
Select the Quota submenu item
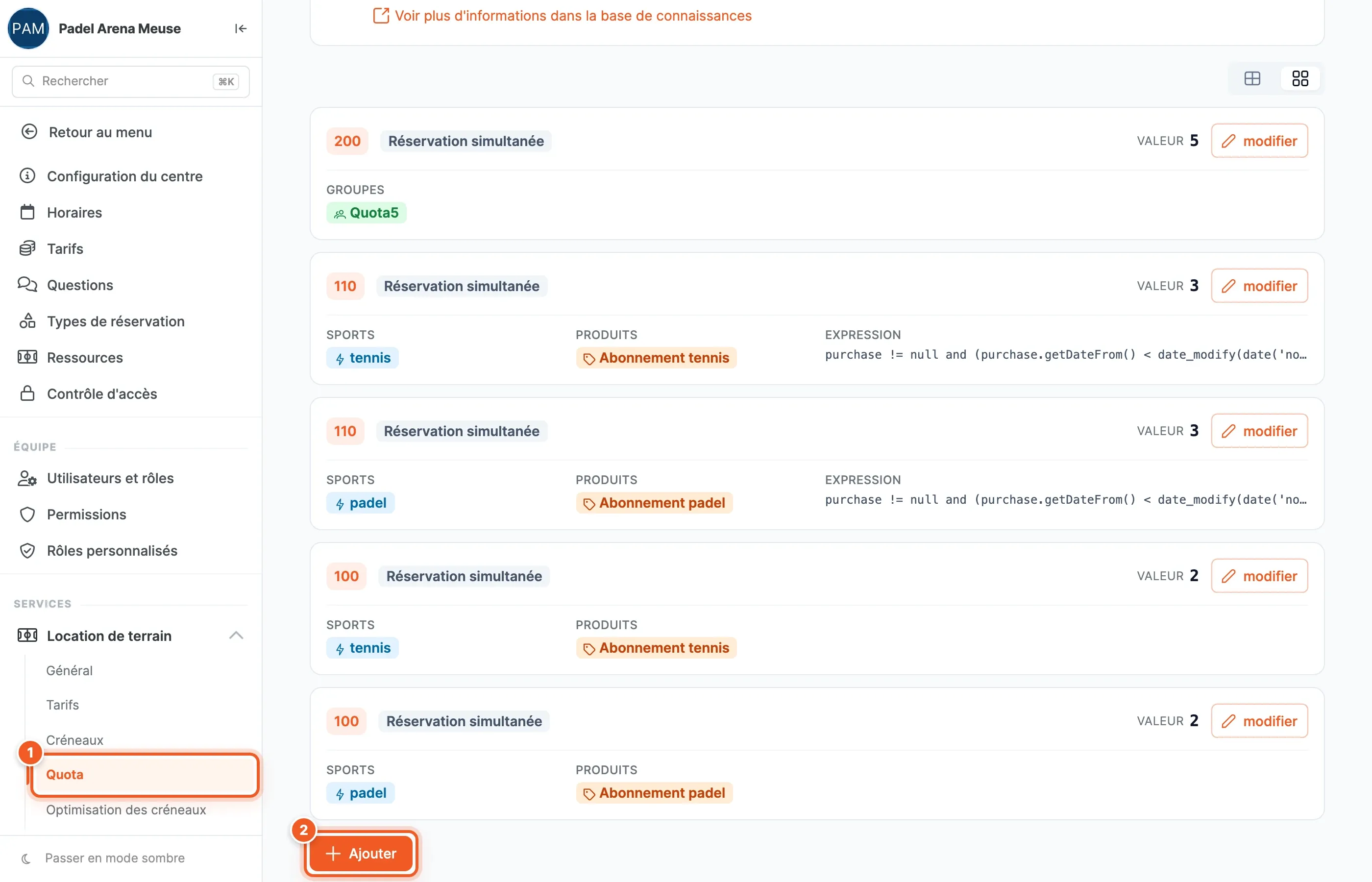pyautogui.click(x=144, y=774)
